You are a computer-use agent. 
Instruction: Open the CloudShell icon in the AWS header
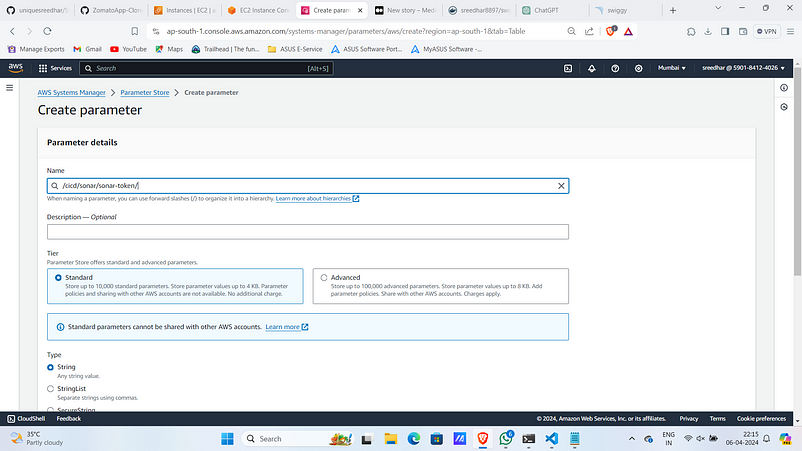pyautogui.click(x=568, y=68)
